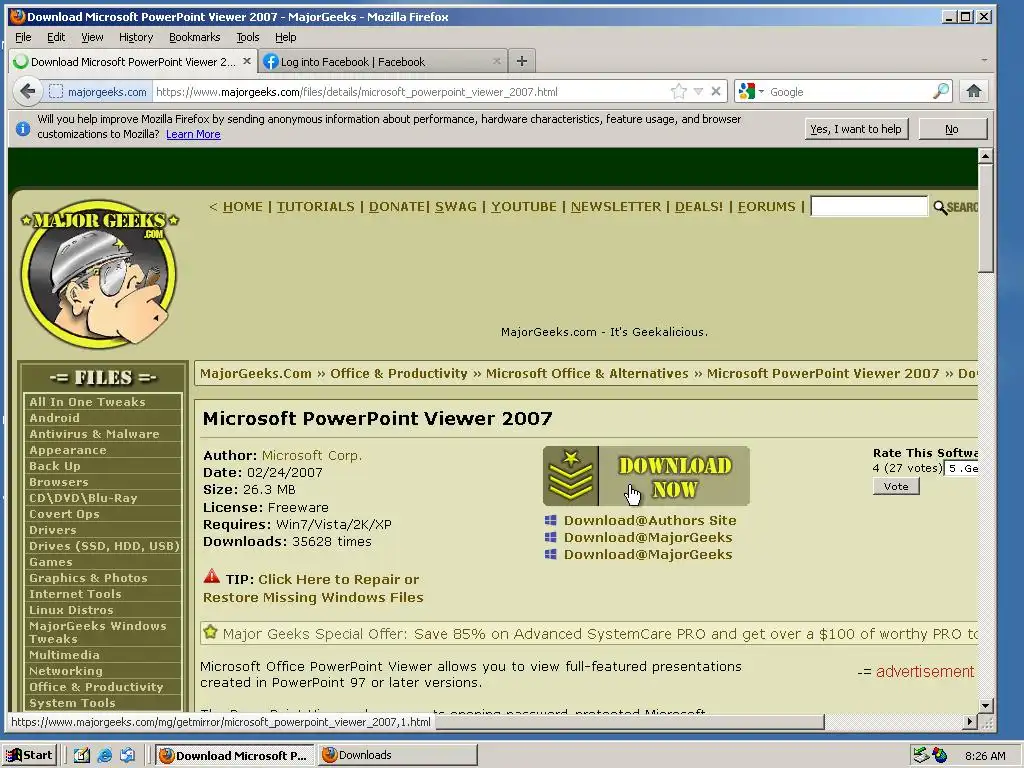This screenshot has width=1024, height=768.
Task: Open the Bookmarks menu
Action: (x=195, y=37)
